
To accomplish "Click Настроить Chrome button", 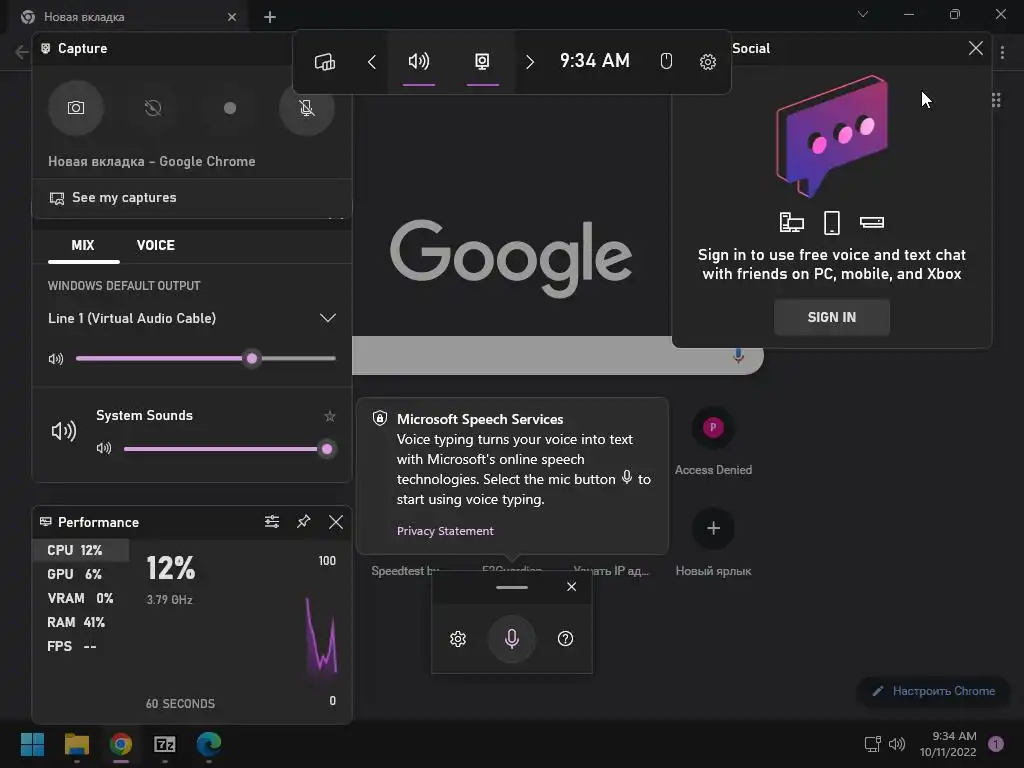I will 934,691.
